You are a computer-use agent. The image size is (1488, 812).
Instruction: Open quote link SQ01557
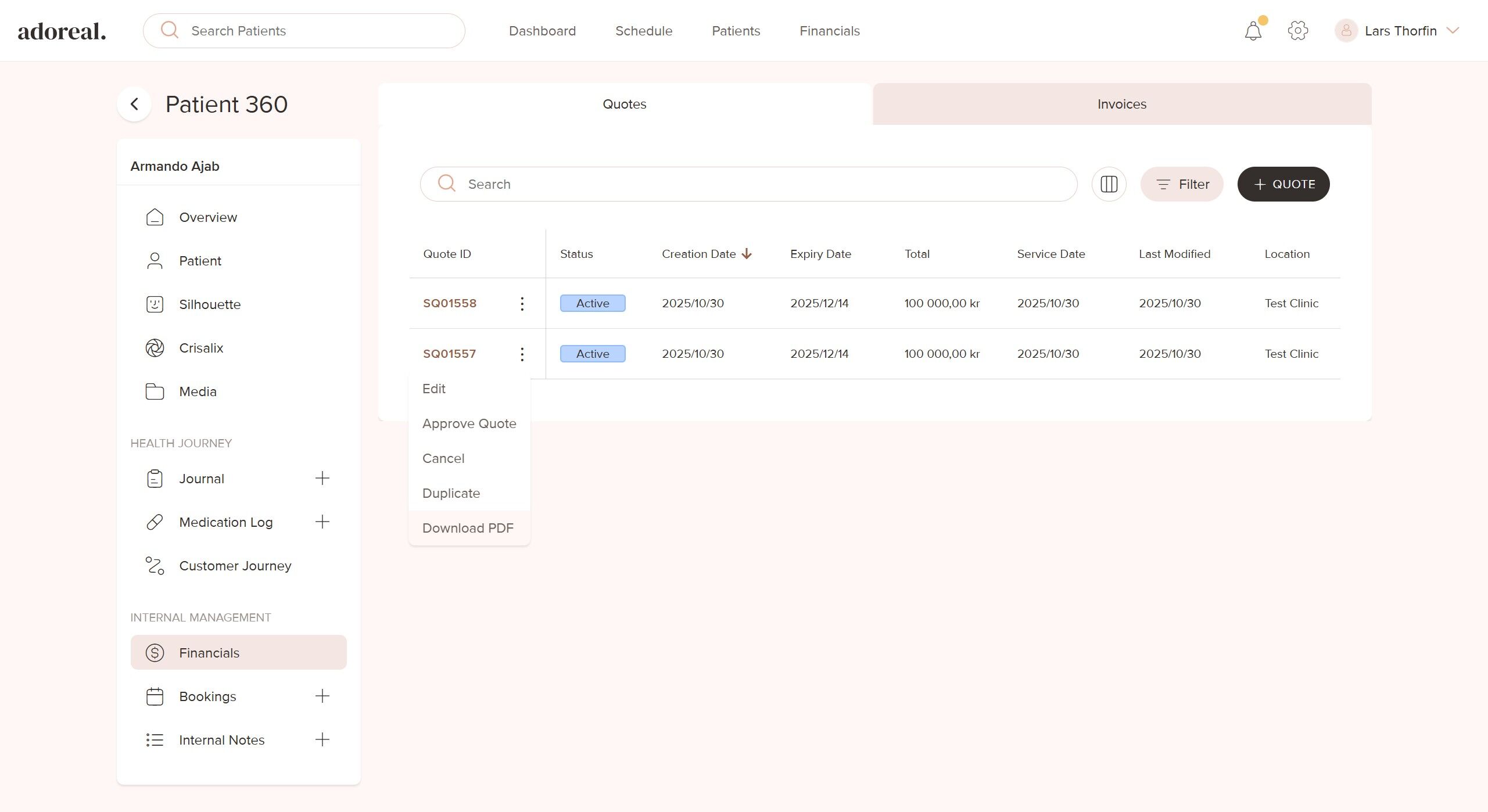tap(449, 354)
